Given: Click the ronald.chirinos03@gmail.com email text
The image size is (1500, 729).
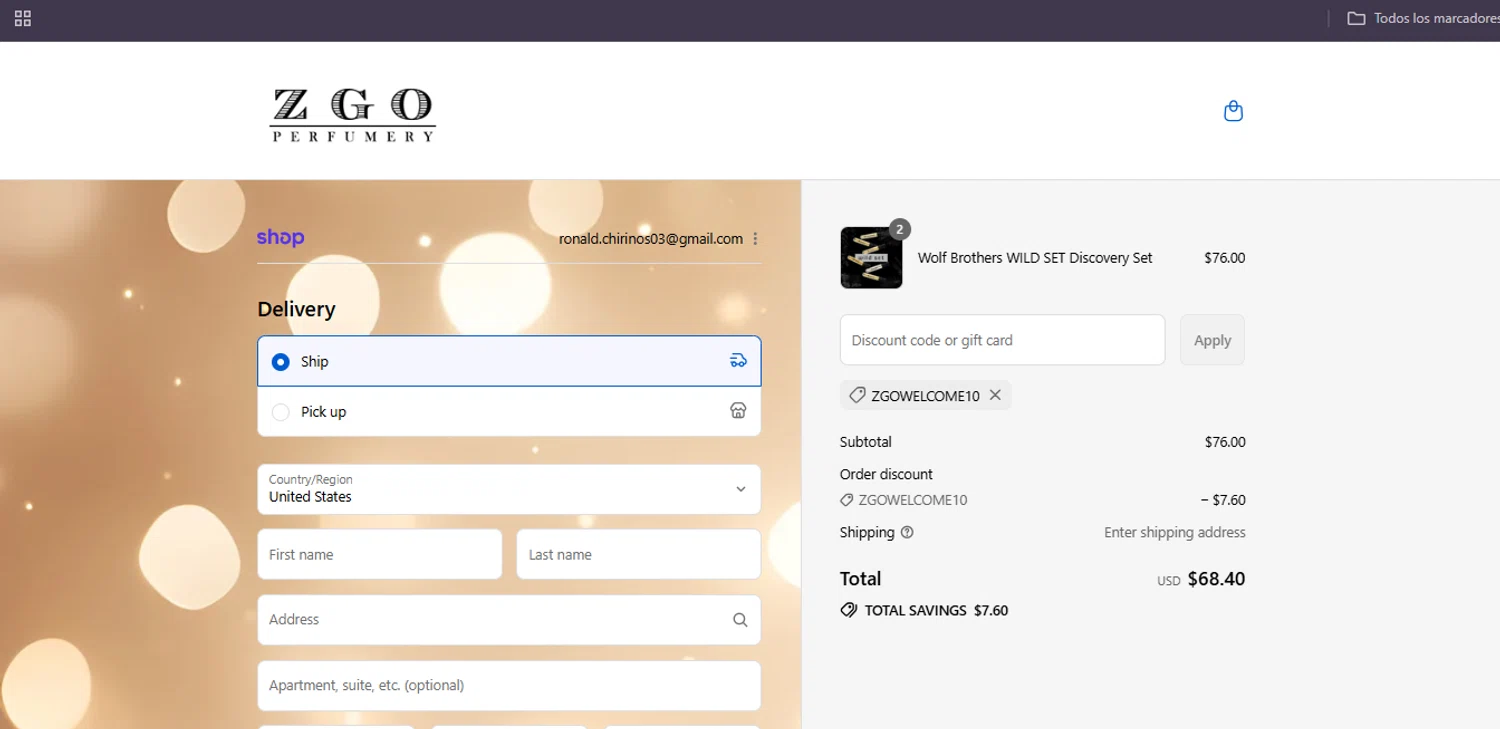Looking at the screenshot, I should point(651,239).
